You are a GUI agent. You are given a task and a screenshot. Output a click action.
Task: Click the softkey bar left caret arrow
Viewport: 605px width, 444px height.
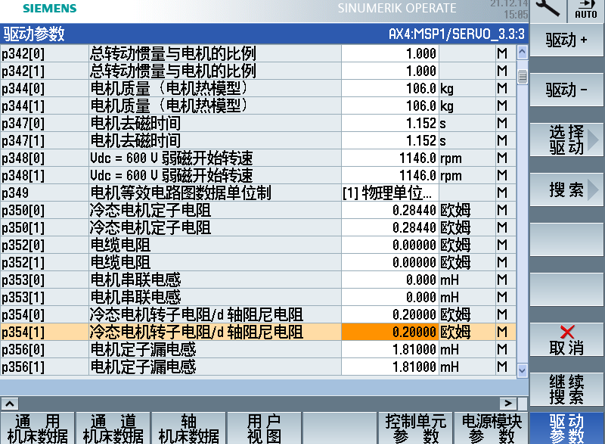coord(10,403)
